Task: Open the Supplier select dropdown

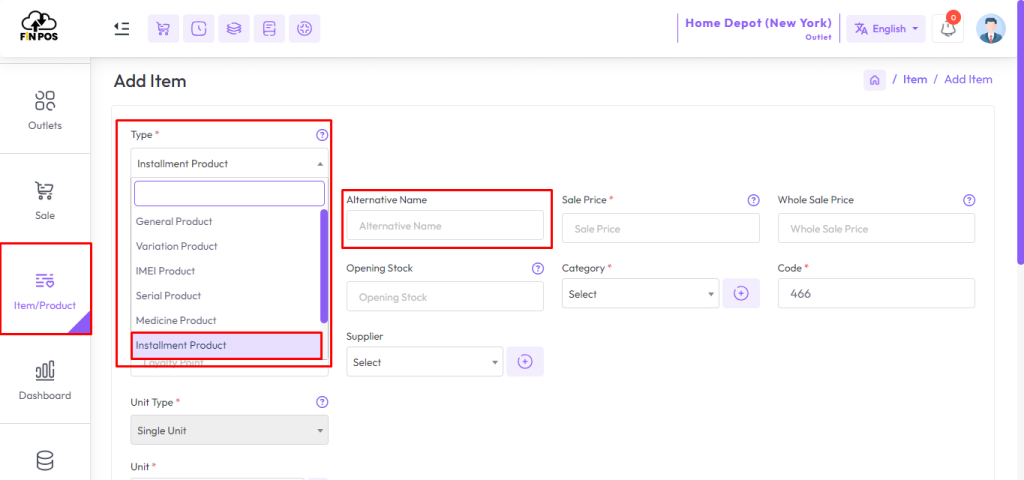Action: (425, 362)
